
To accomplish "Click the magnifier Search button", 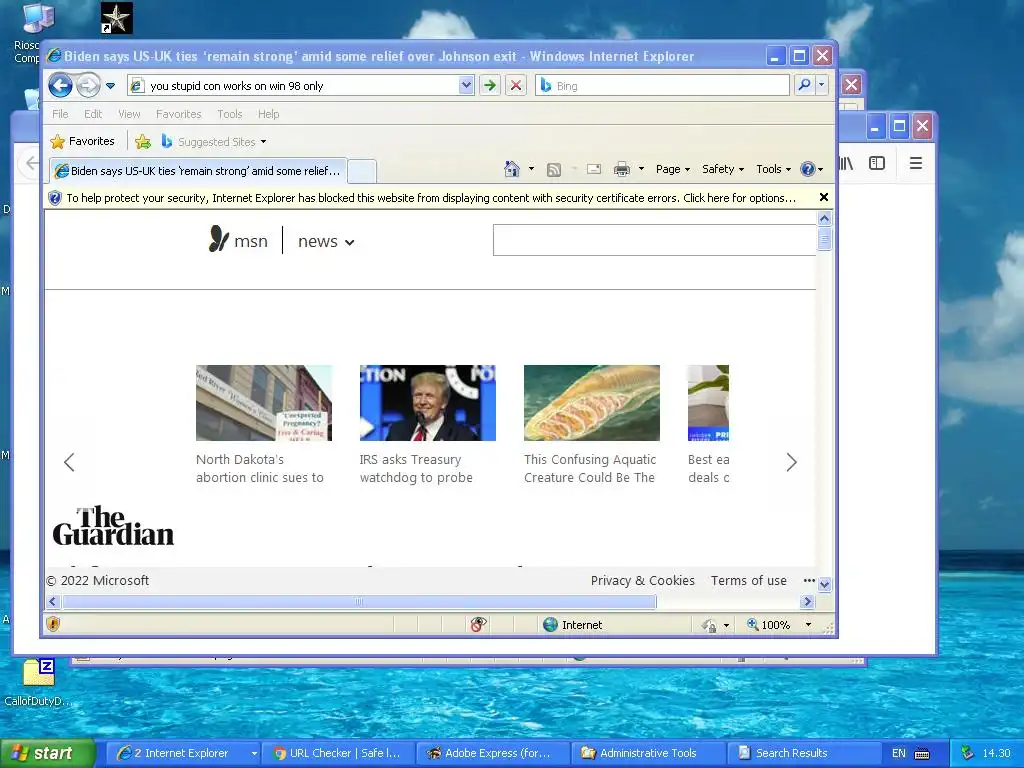I will point(805,85).
